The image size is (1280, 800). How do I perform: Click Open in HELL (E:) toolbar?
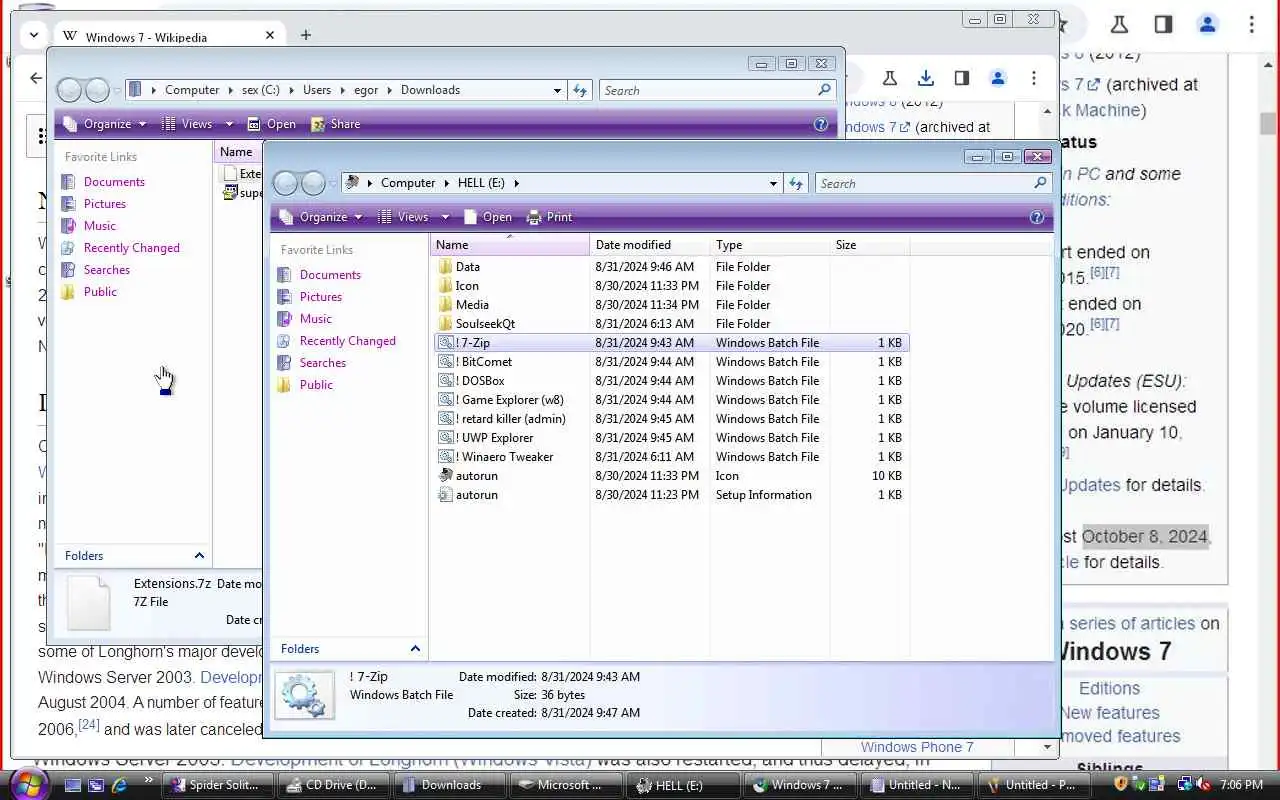coord(488,217)
